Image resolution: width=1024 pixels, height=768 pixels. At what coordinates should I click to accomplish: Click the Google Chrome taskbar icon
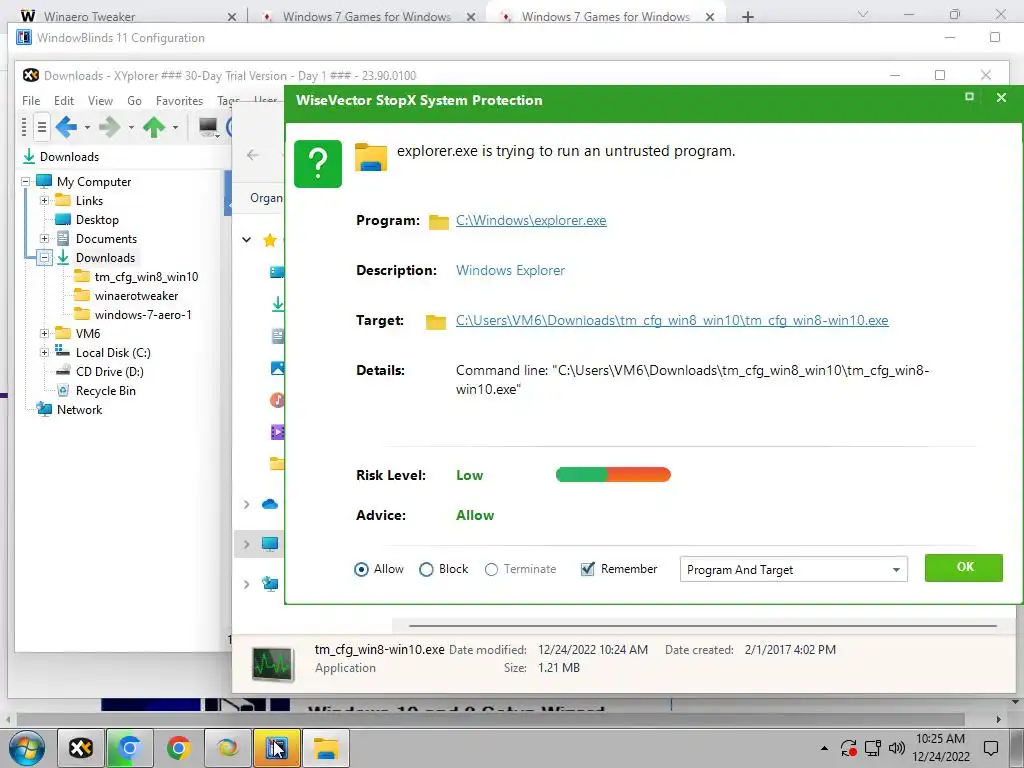tap(178, 748)
